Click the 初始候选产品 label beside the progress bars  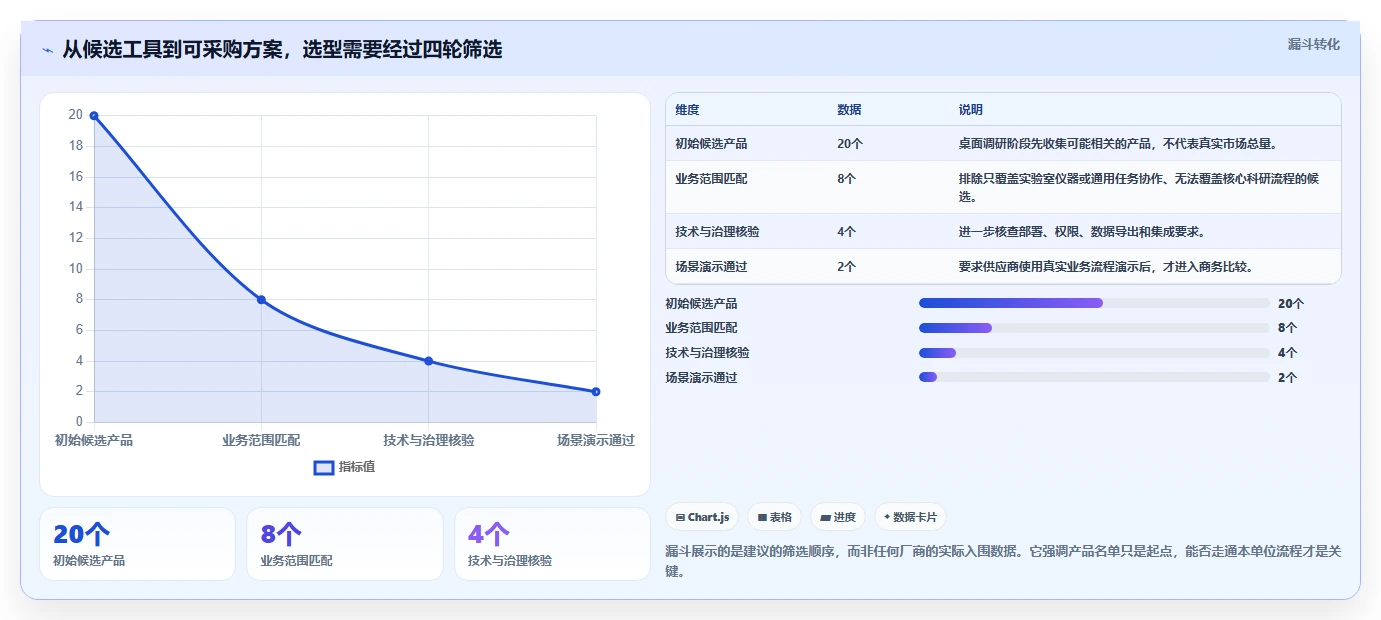[x=701, y=304]
